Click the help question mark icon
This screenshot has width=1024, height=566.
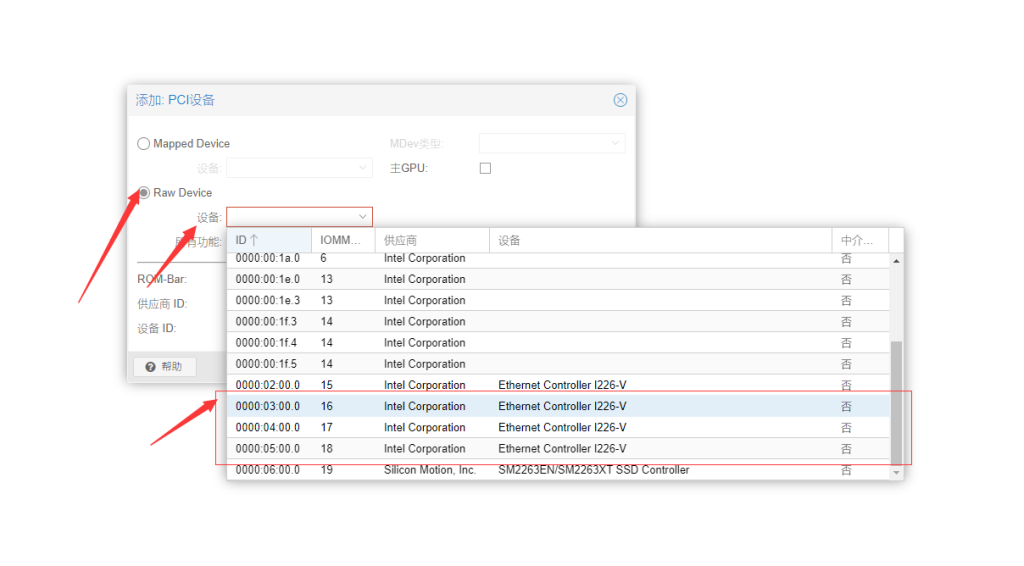pyautogui.click(x=151, y=367)
